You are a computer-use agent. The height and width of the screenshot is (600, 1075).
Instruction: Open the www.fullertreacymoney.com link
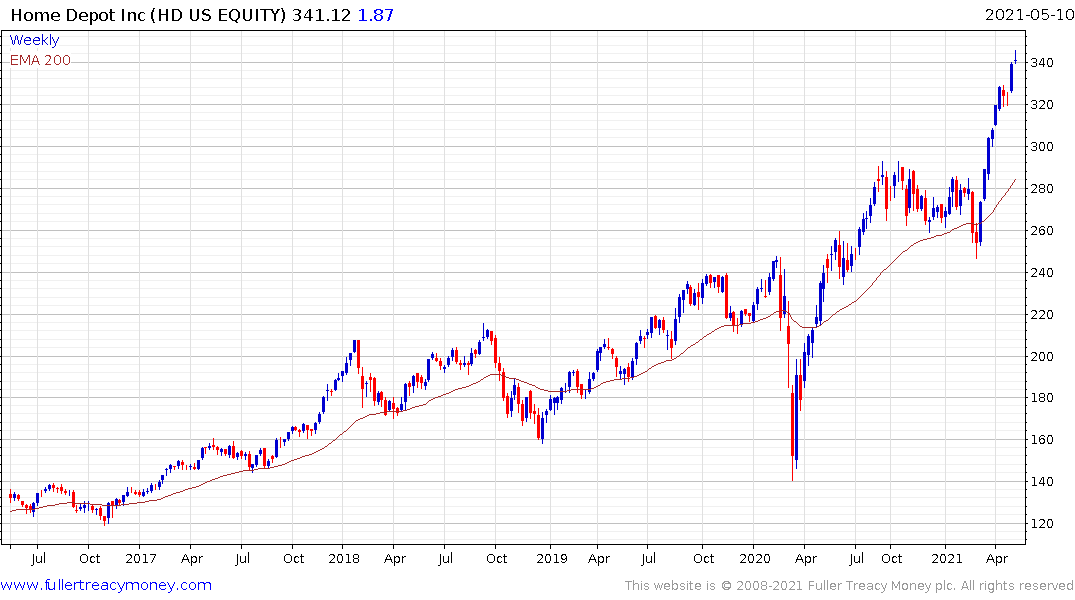[x=106, y=585]
